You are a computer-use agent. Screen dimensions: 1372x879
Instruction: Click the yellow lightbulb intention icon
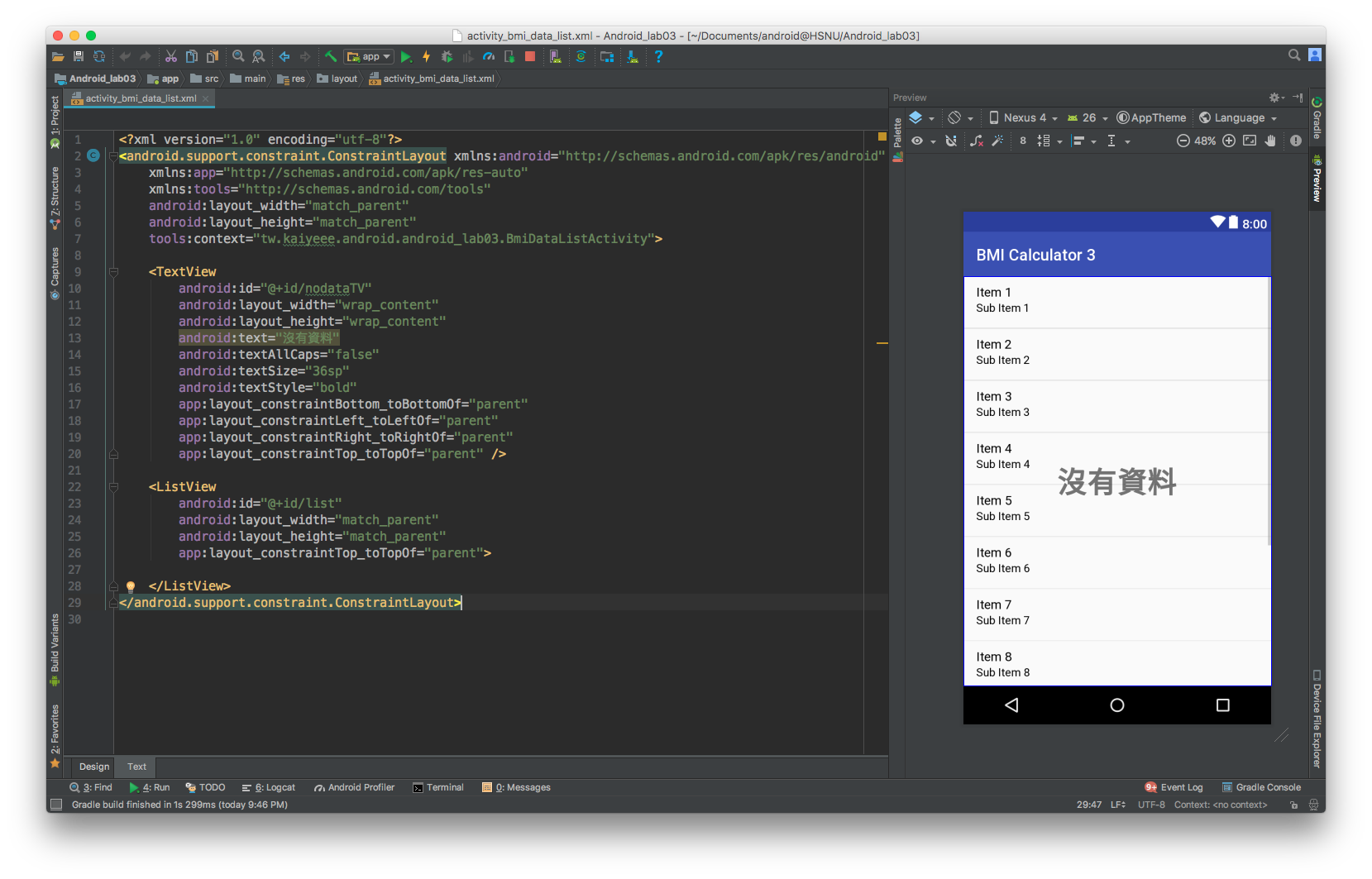click(x=131, y=586)
